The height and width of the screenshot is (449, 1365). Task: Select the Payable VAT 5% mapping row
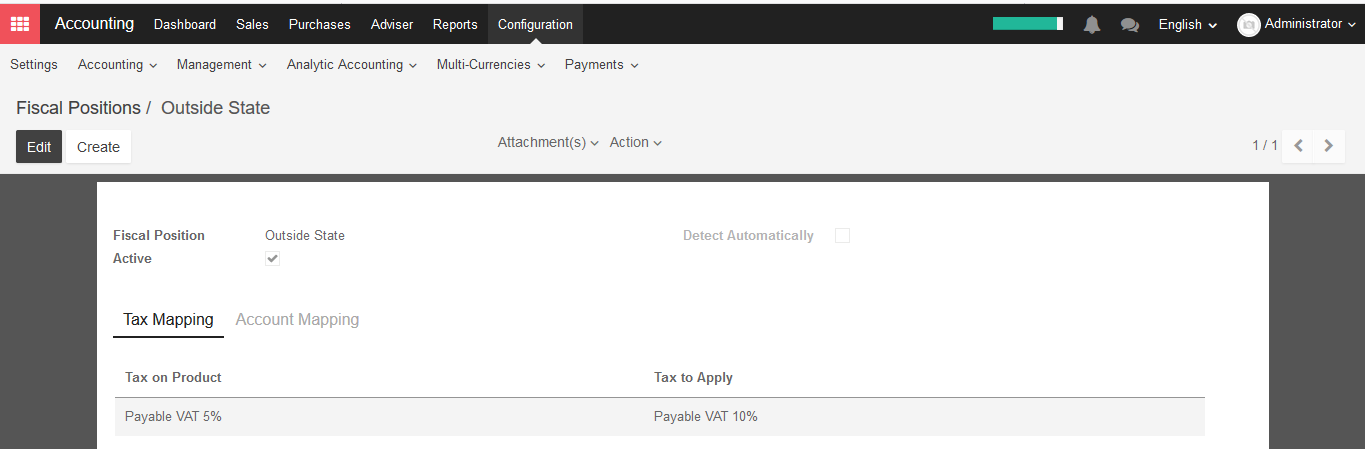(659, 416)
